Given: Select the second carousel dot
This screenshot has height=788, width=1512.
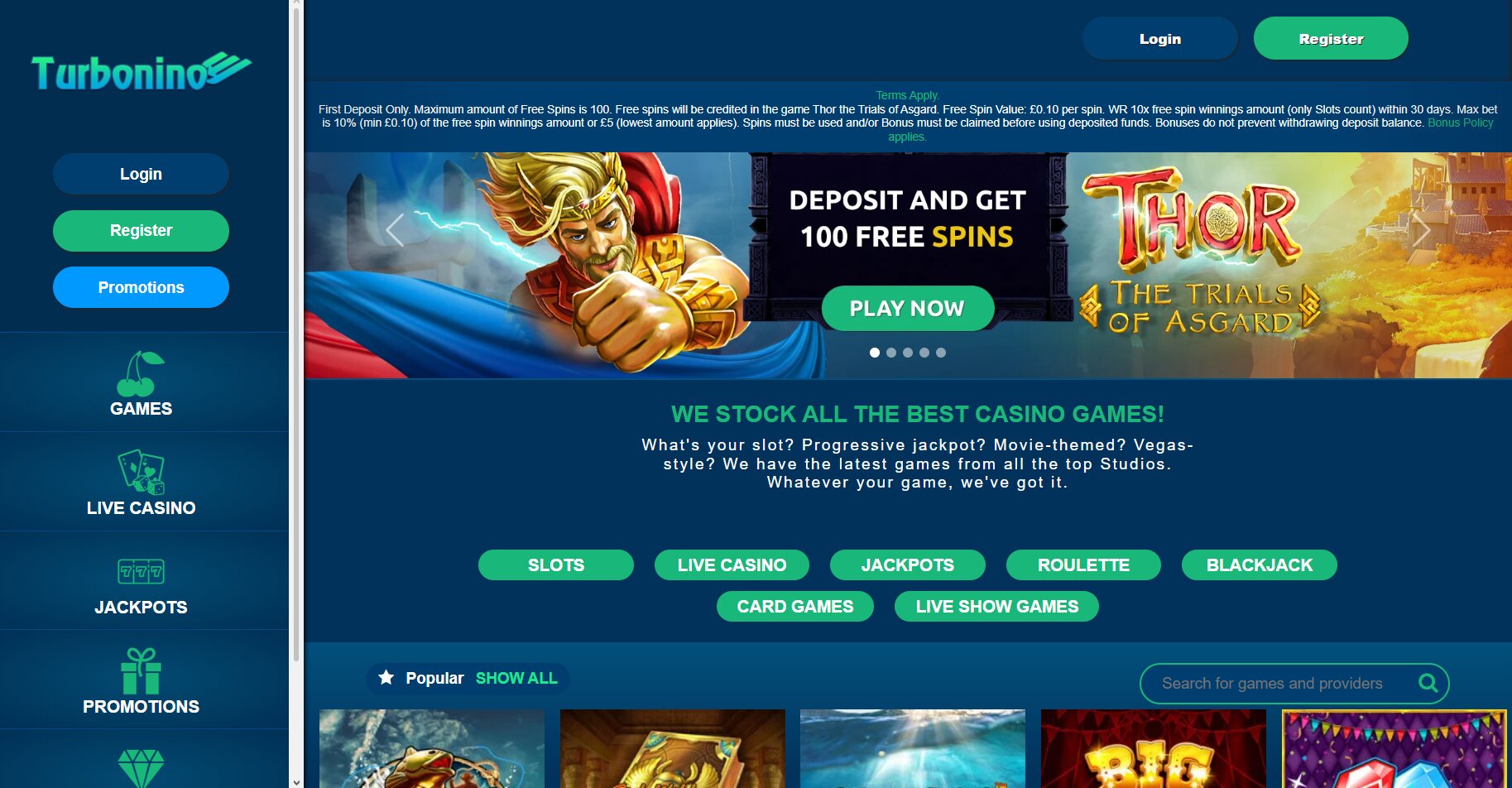Looking at the screenshot, I should [891, 353].
